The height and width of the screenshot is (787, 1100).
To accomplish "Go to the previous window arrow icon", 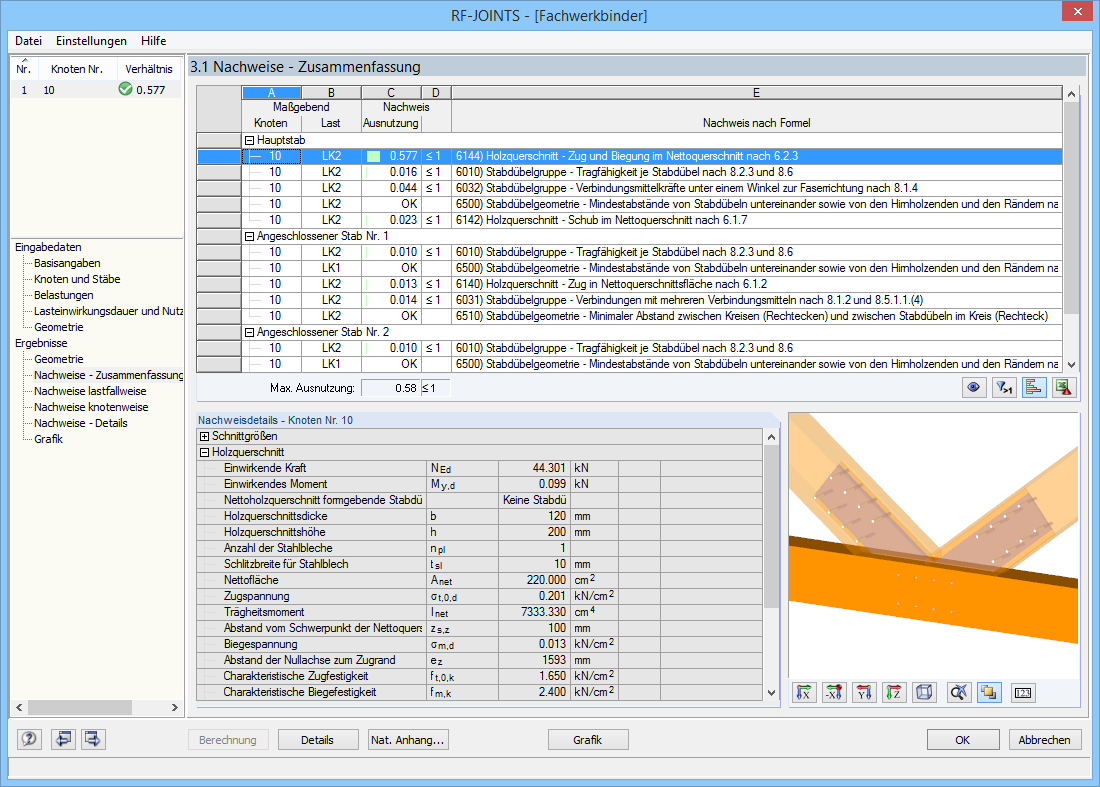I will [x=63, y=739].
